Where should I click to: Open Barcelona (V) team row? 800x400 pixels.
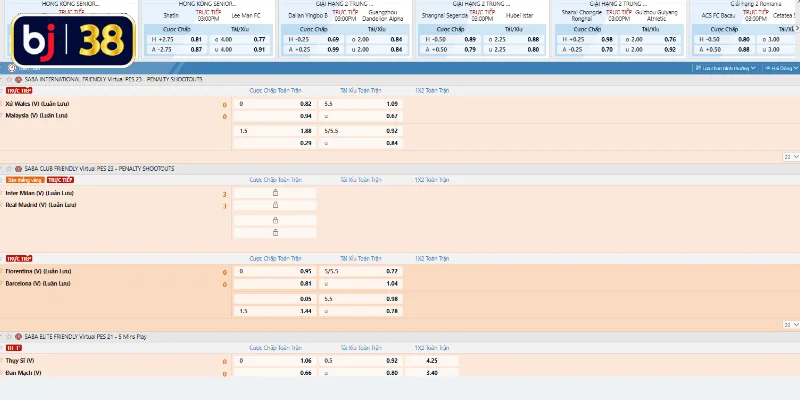[38, 284]
